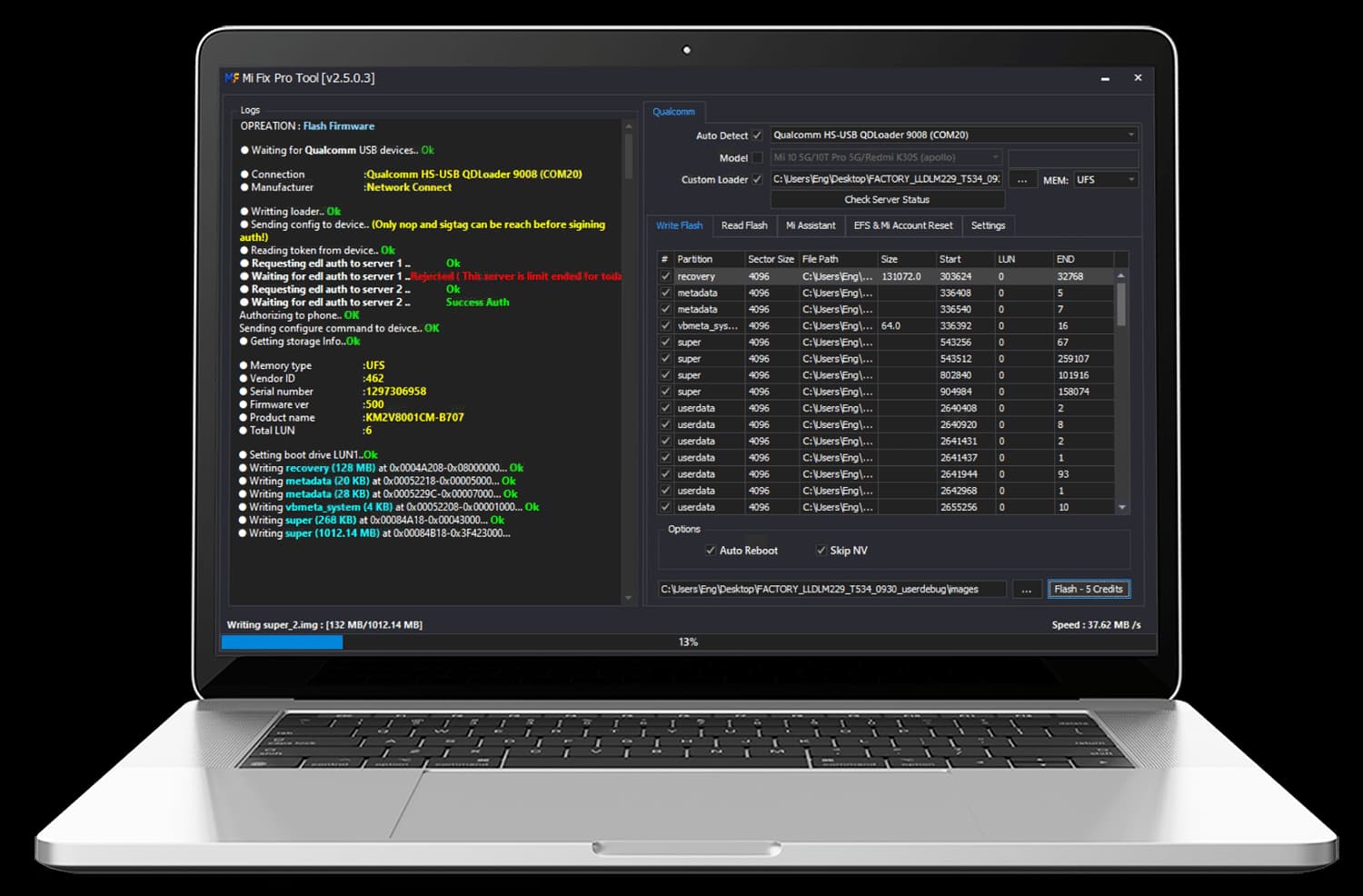Image resolution: width=1363 pixels, height=896 pixels.
Task: Browse for custom loader file with ellipsis button
Action: tap(1022, 180)
